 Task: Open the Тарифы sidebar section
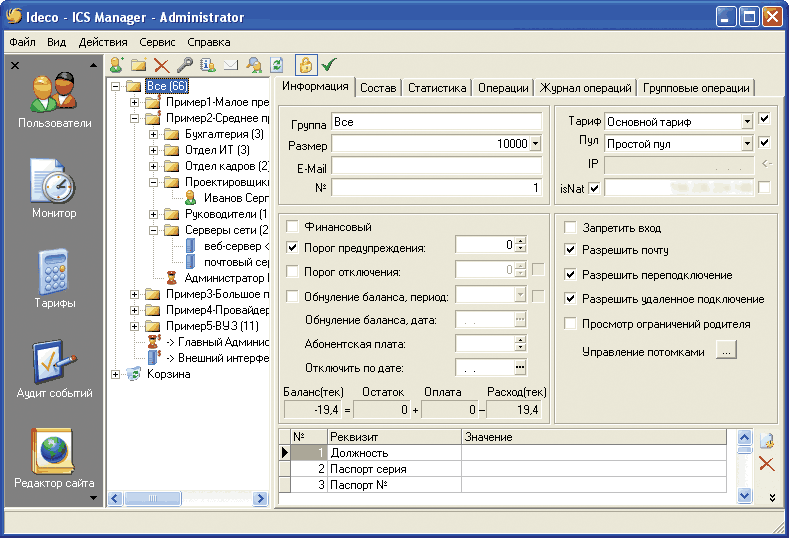(x=53, y=277)
